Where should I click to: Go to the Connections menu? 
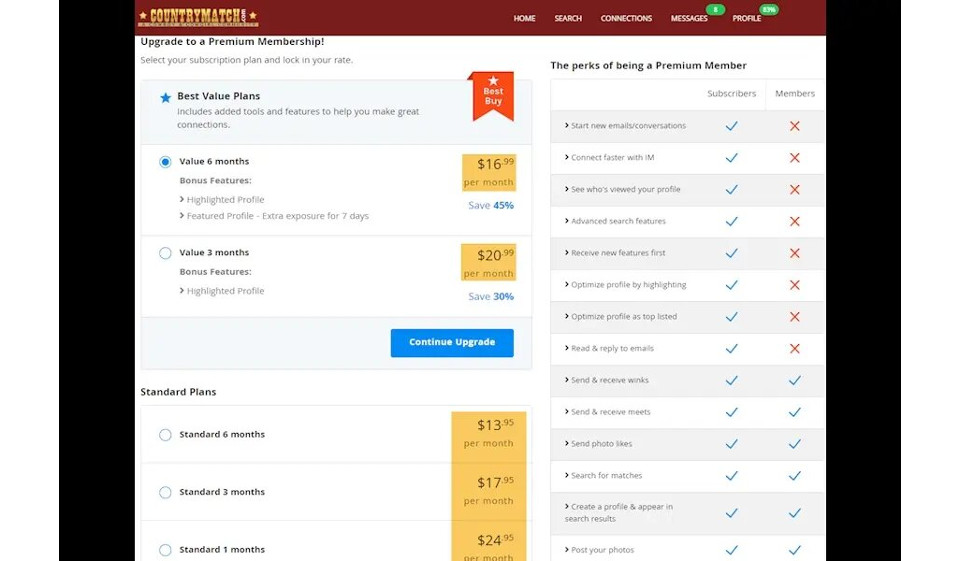626,18
